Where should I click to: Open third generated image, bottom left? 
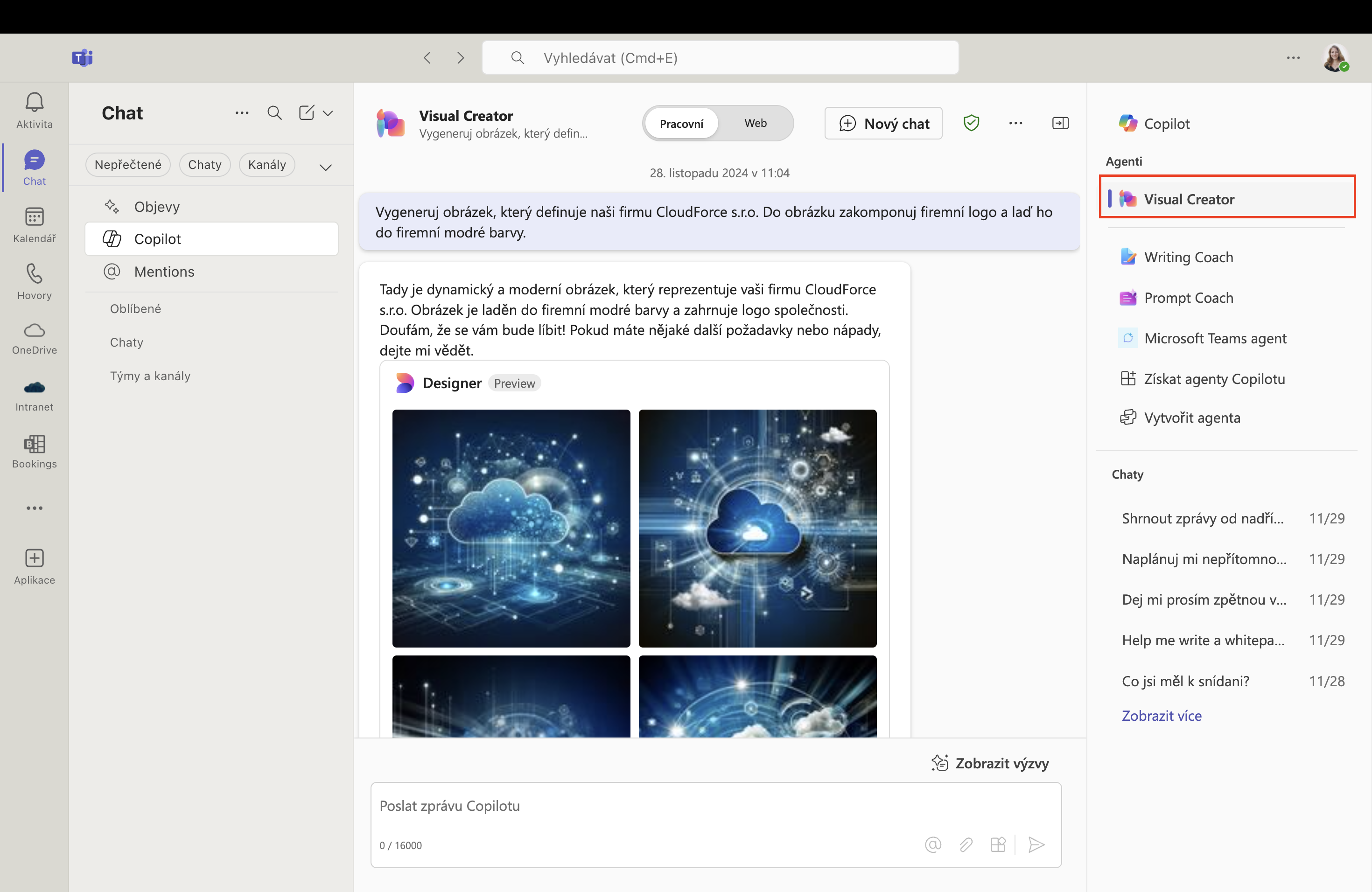(x=511, y=696)
